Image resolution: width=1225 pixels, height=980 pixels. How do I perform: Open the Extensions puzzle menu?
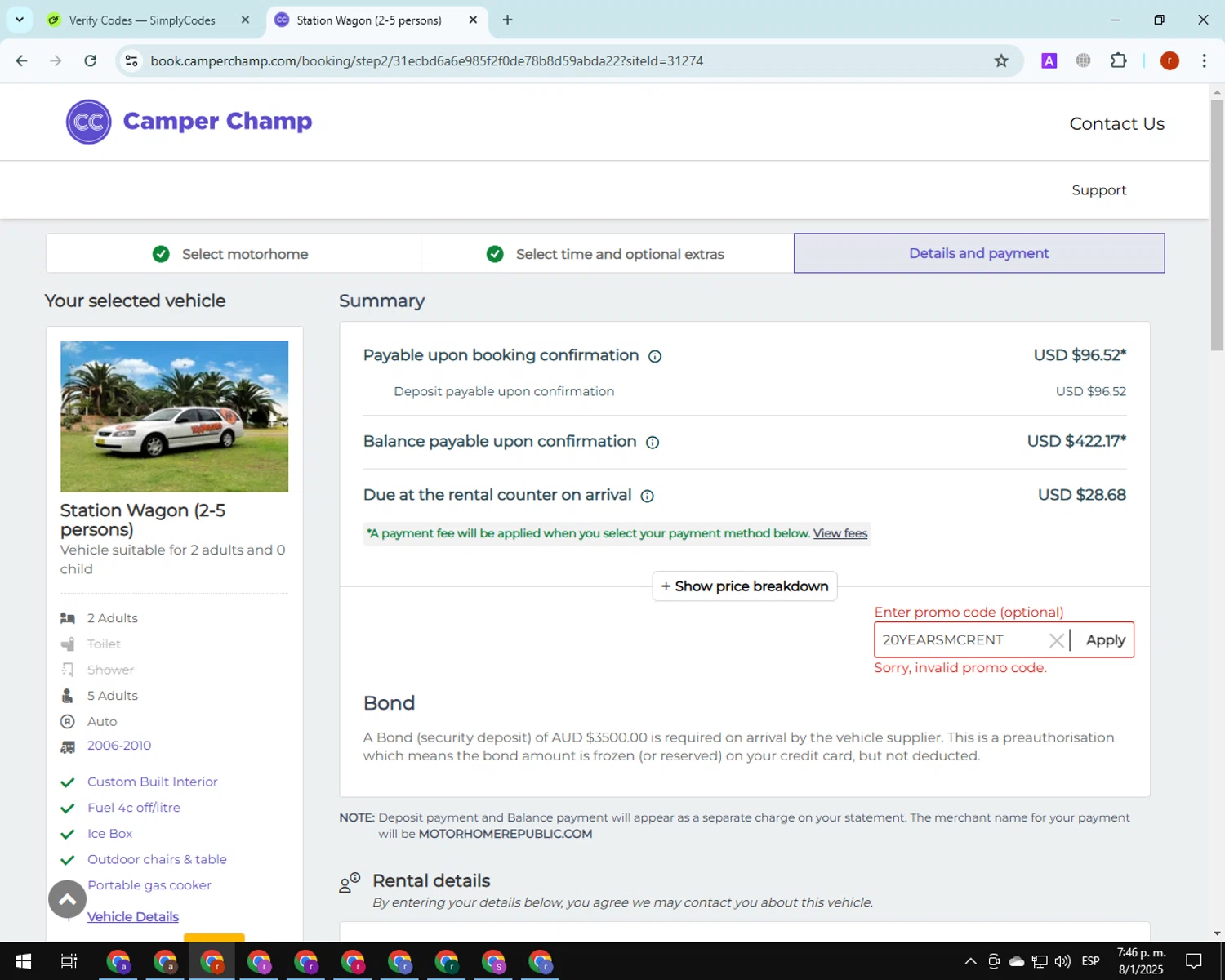click(1119, 60)
